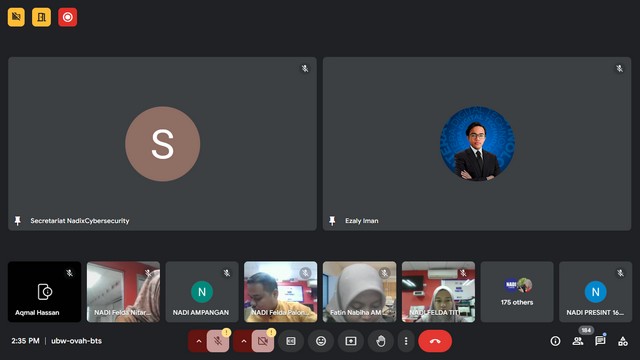Click the yellow door extension icon

pyautogui.click(x=42, y=17)
